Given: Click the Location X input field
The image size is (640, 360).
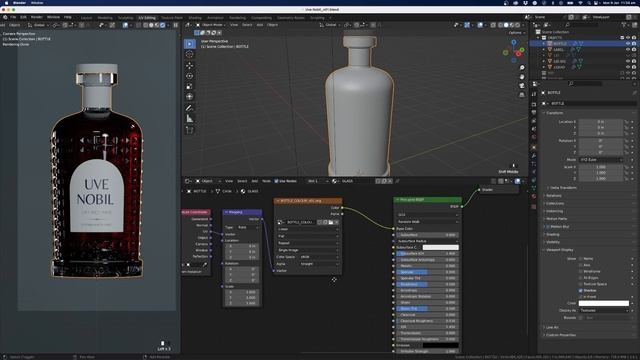Looking at the screenshot, I should (601, 122).
